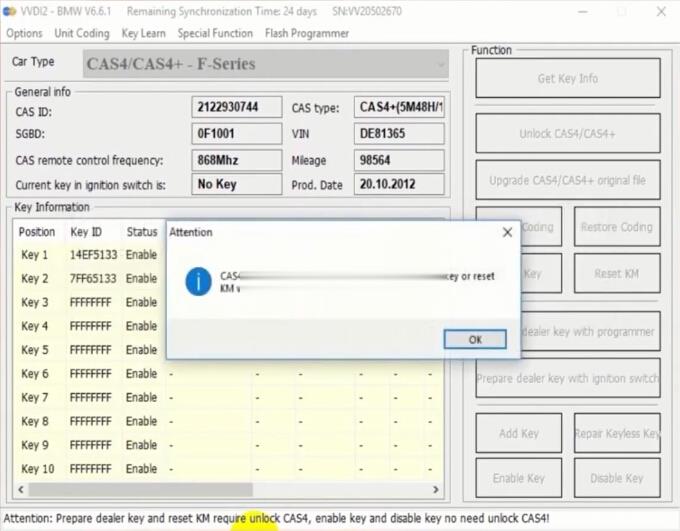This screenshot has height=531, width=680.
Task: Click the Position column header
Action: [37, 232]
